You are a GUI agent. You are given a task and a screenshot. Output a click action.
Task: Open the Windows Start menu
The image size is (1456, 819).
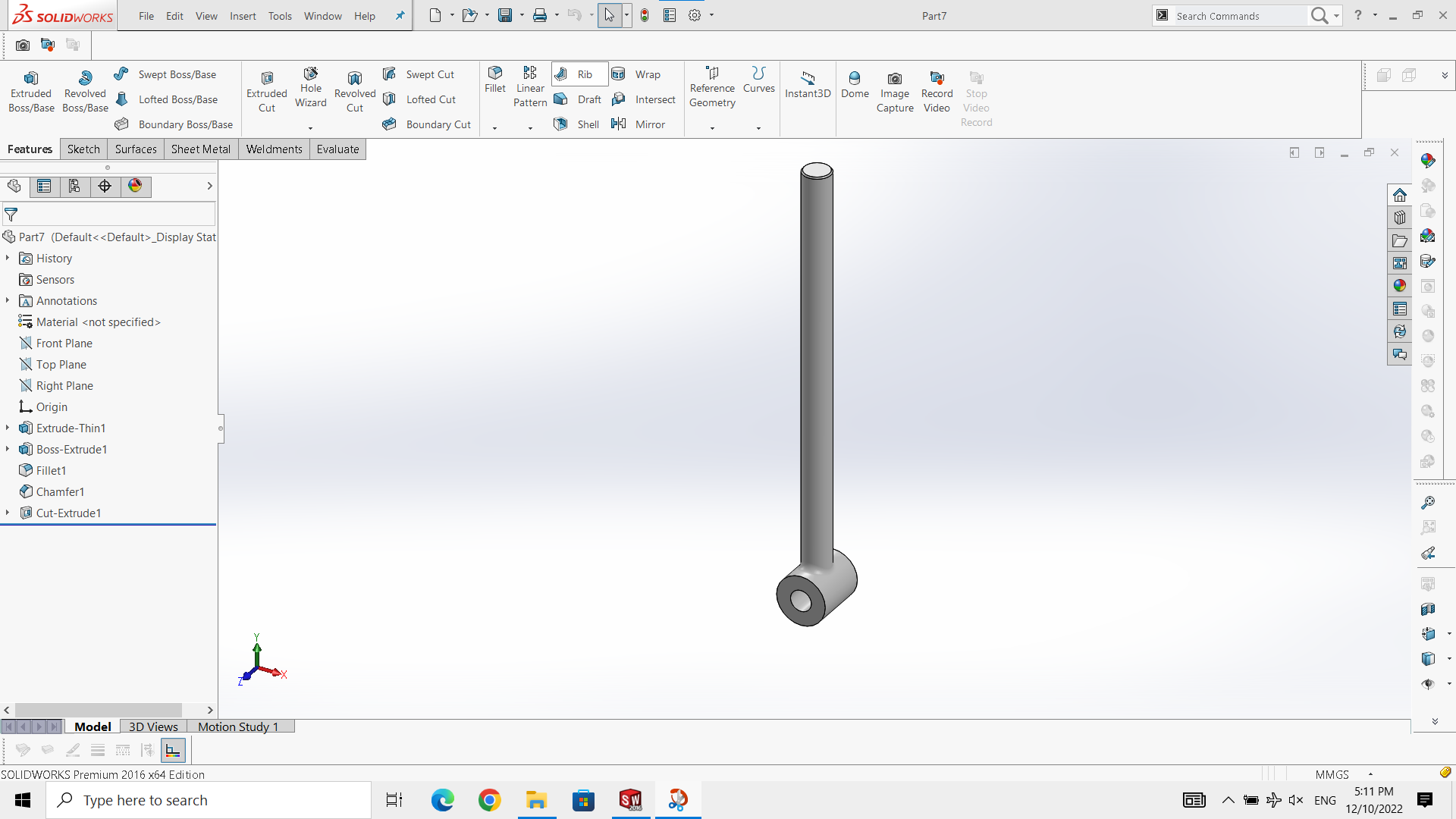[23, 800]
